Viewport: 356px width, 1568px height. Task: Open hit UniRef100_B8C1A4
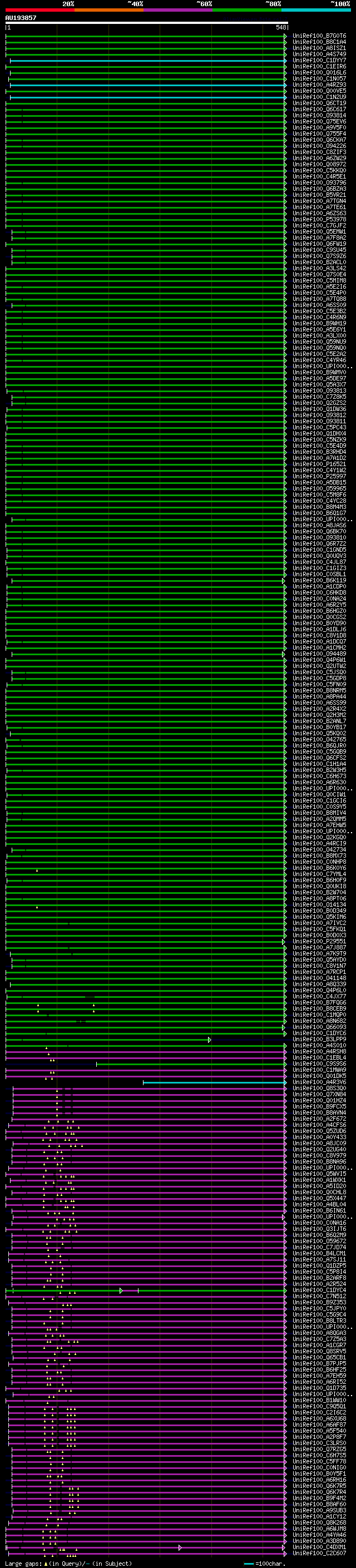point(319,42)
